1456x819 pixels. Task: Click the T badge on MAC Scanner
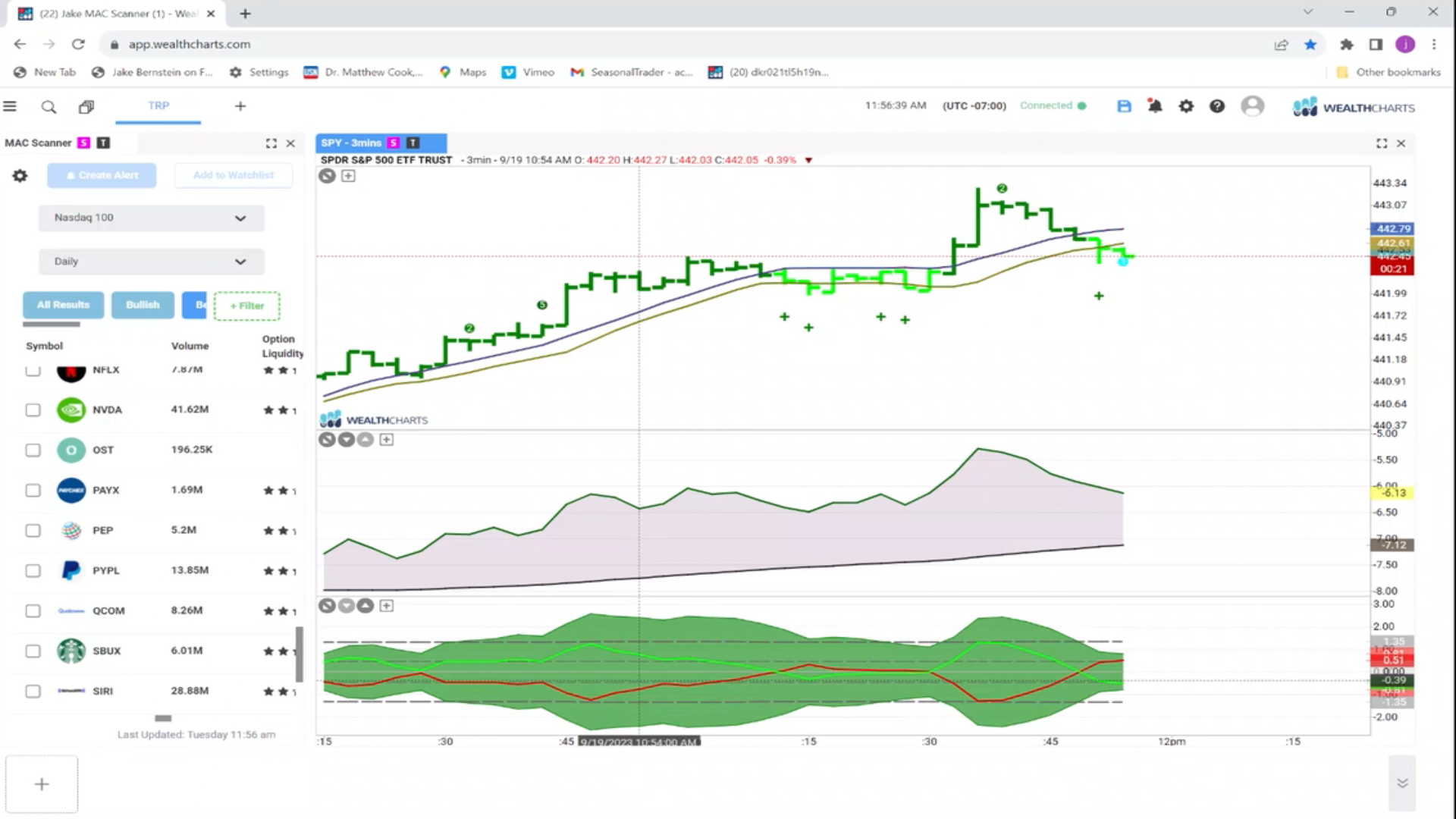click(103, 143)
